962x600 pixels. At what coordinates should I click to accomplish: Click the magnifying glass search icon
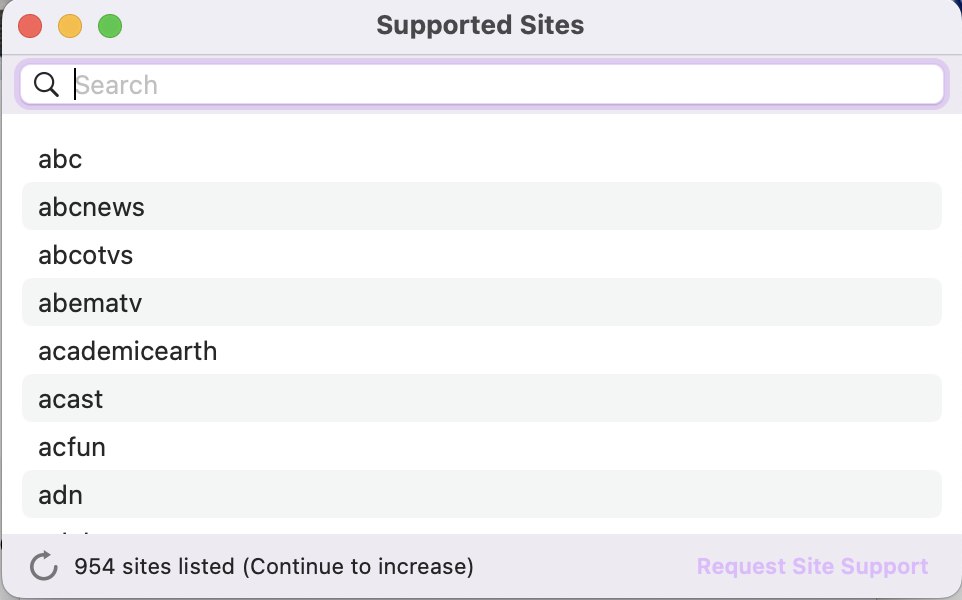tap(46, 85)
